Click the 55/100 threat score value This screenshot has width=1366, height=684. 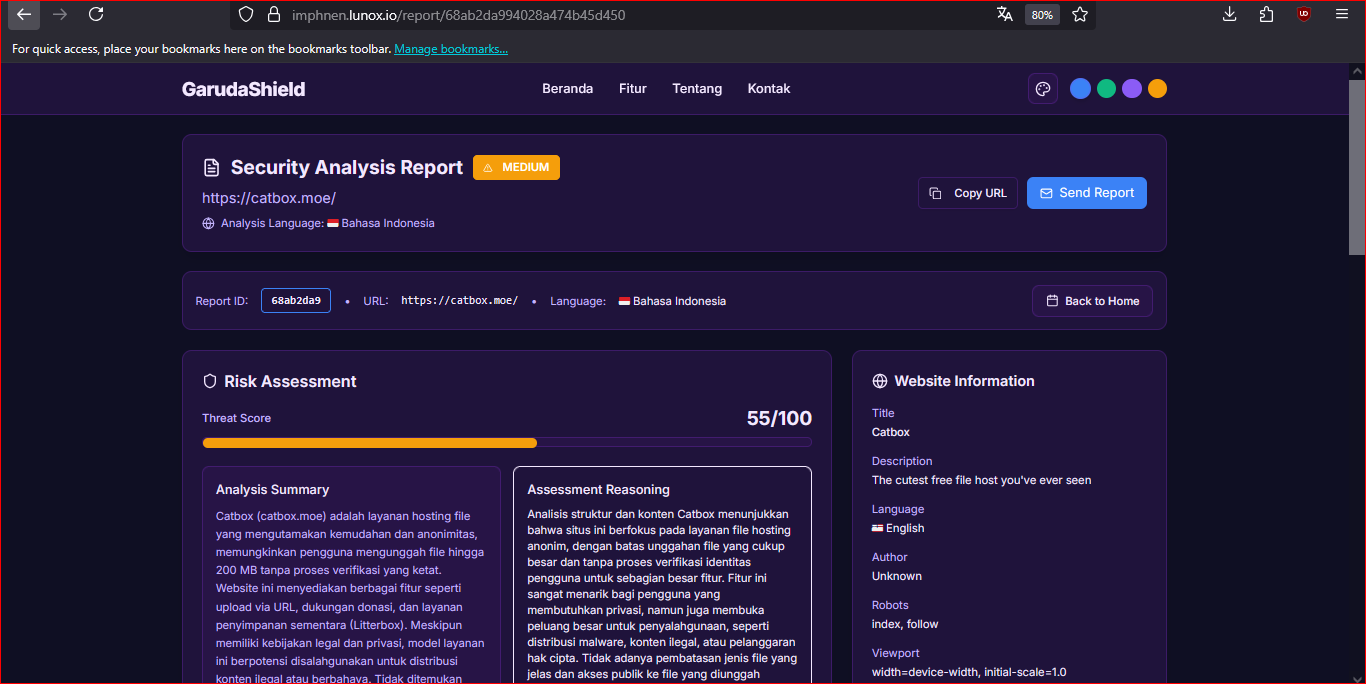point(779,418)
